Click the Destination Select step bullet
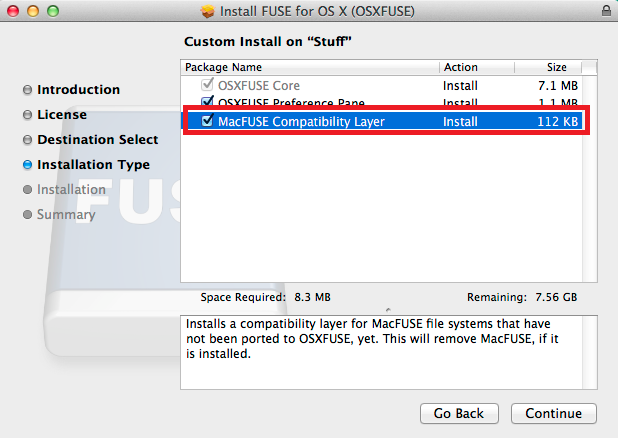Screen dimensions: 618x438 pyautogui.click(x=27, y=140)
